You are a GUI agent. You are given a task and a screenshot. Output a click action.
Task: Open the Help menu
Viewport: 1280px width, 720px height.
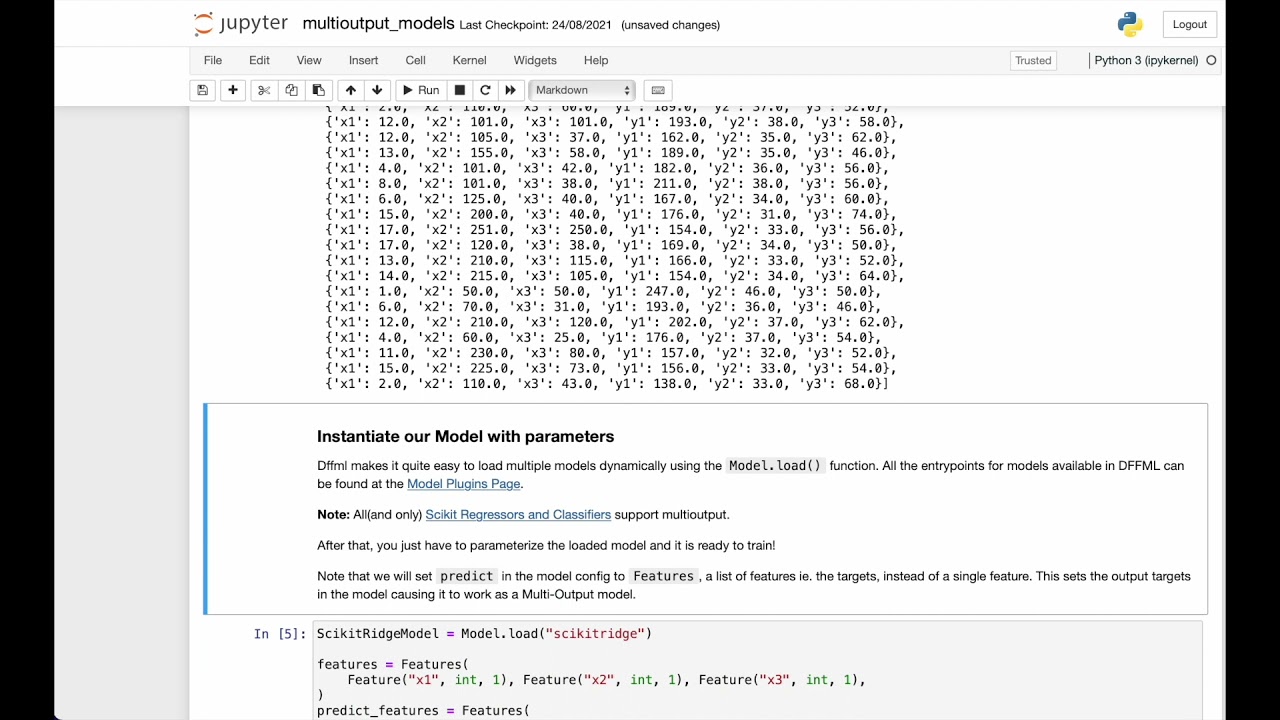pos(596,61)
